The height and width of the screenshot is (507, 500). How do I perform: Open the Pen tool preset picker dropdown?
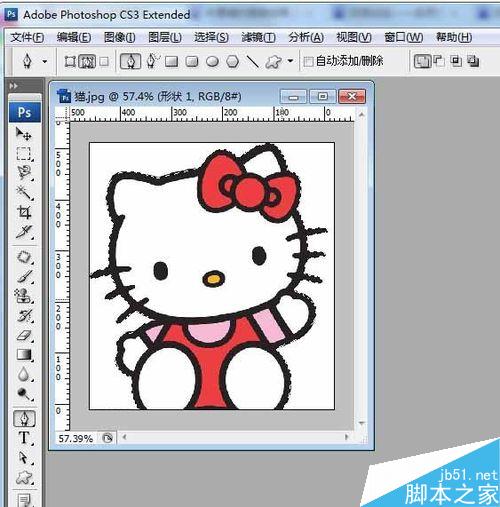(x=44, y=61)
